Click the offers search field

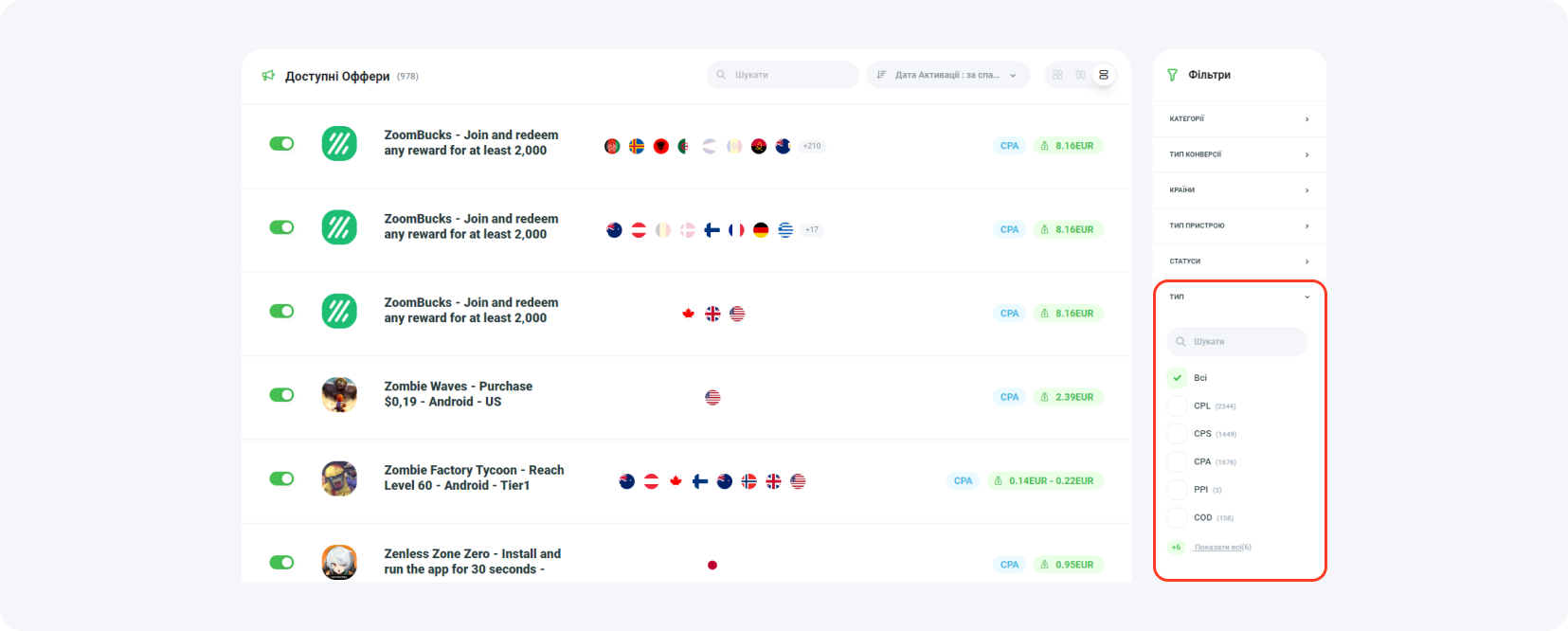coord(783,75)
